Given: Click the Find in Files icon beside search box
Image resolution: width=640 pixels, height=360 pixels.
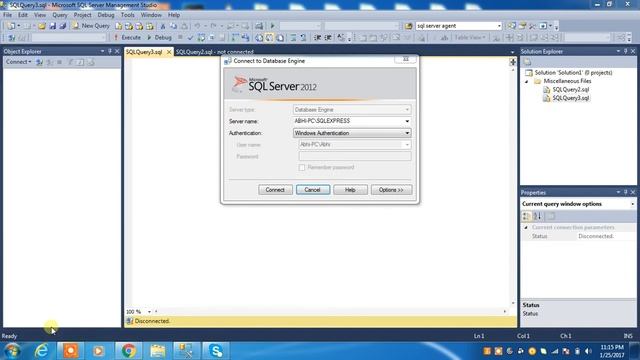Looking at the screenshot, I should coord(409,26).
